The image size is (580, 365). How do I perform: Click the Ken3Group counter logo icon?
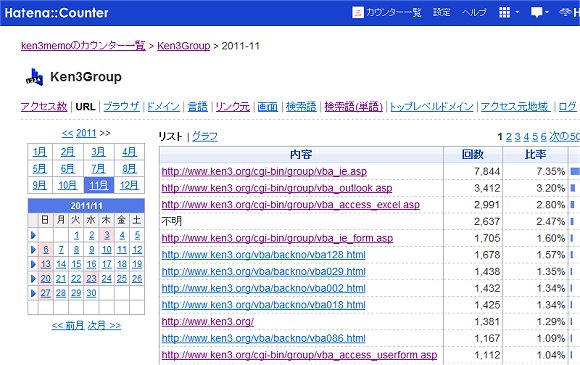[34, 77]
